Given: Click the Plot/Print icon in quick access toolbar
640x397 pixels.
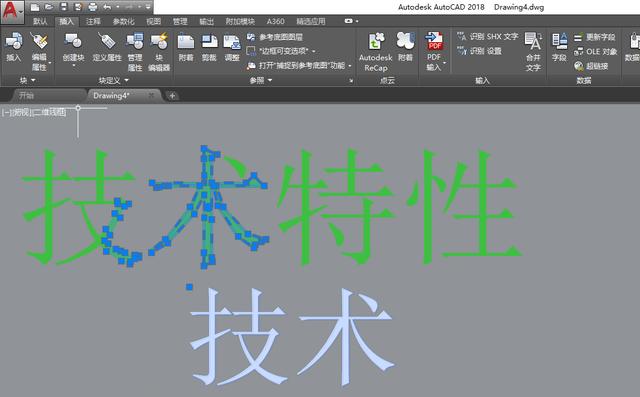Looking at the screenshot, I should [93, 7].
